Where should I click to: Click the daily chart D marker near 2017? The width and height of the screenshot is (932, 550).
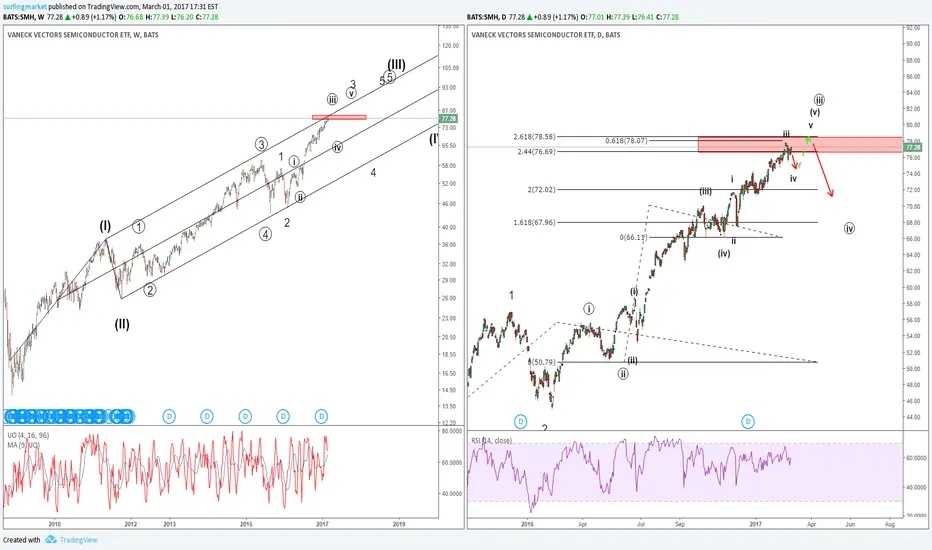748,422
